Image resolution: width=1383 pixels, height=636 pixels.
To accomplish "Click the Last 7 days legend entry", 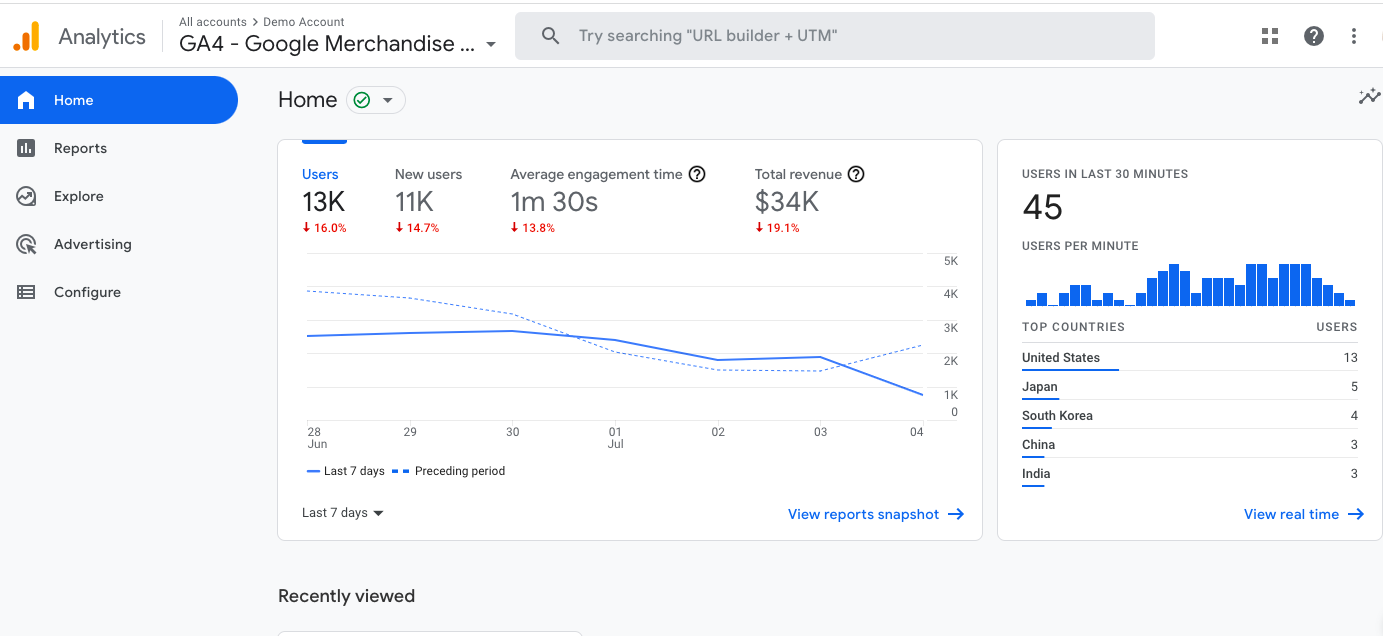I will click(x=346, y=471).
